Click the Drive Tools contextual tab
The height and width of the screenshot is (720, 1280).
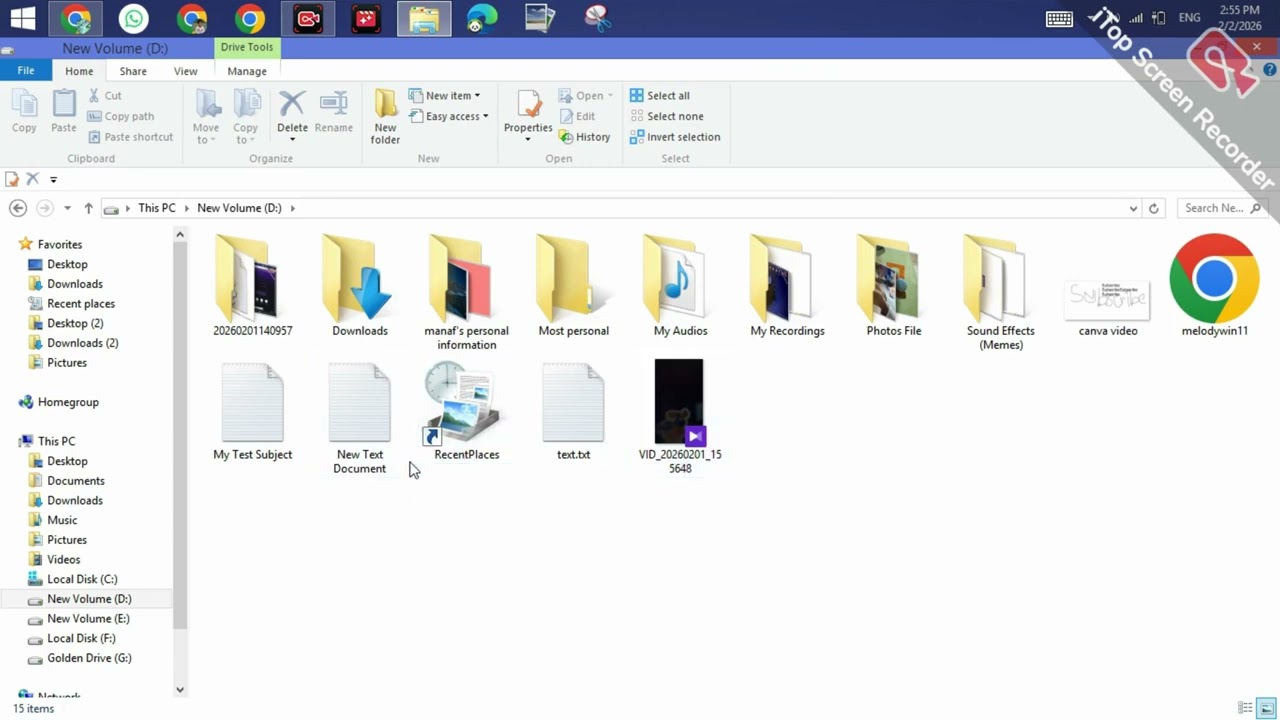point(247,47)
